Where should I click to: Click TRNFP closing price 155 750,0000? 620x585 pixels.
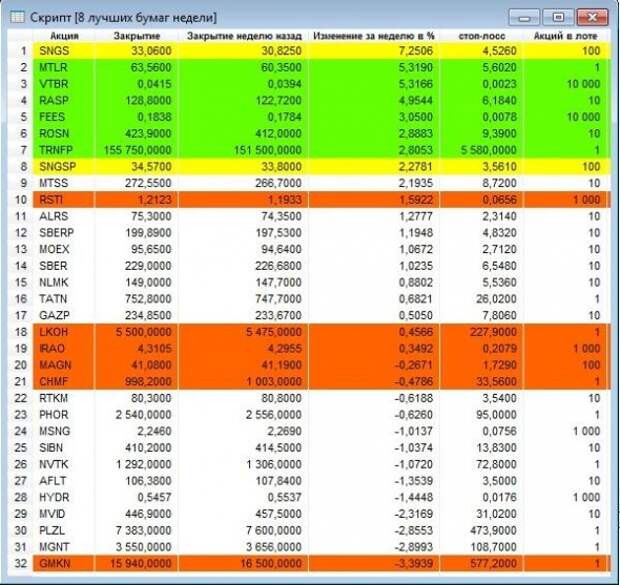pos(138,150)
